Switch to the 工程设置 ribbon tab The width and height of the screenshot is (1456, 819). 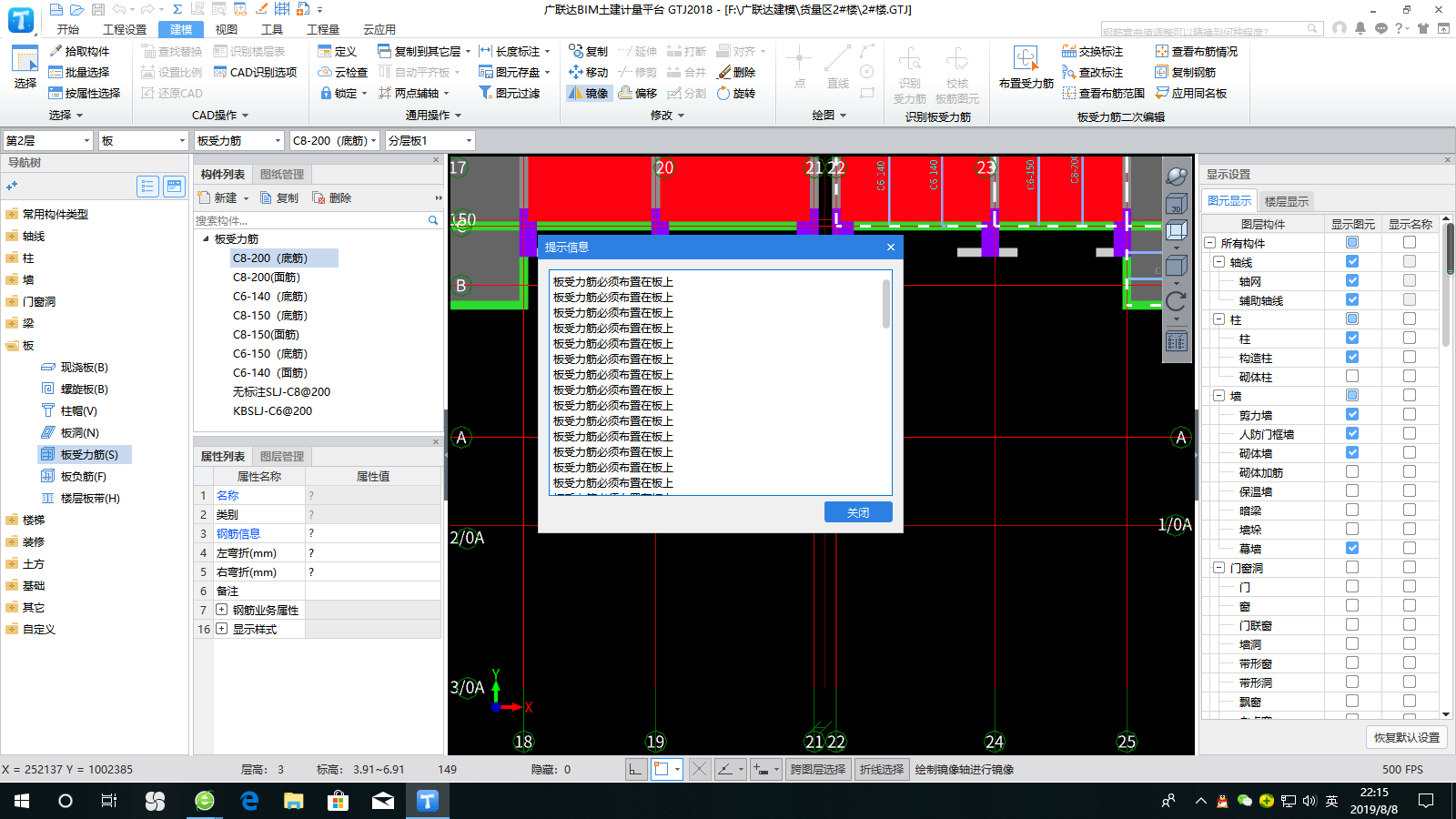click(125, 29)
